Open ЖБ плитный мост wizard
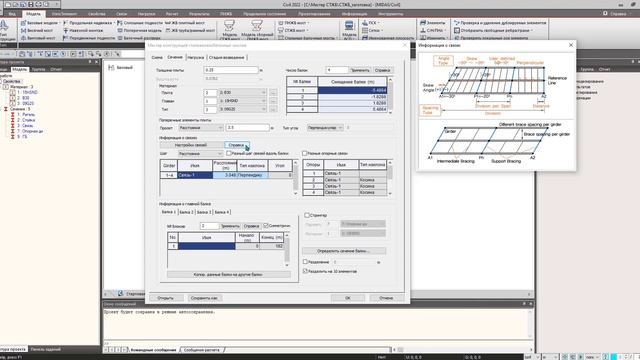Viewport: 640px width, 360px height. point(185,23)
